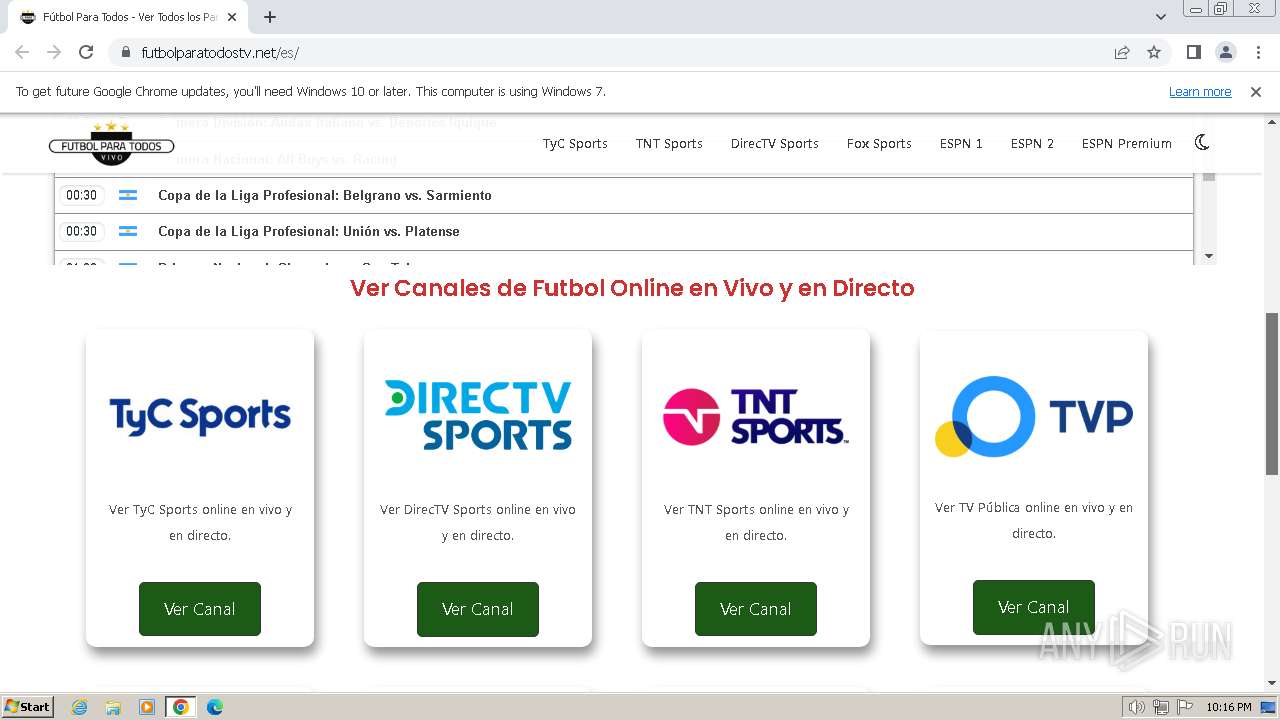Click Argentina flag beside Belgrano vs. Sarmiento
The width and height of the screenshot is (1280, 720).
(x=128, y=195)
